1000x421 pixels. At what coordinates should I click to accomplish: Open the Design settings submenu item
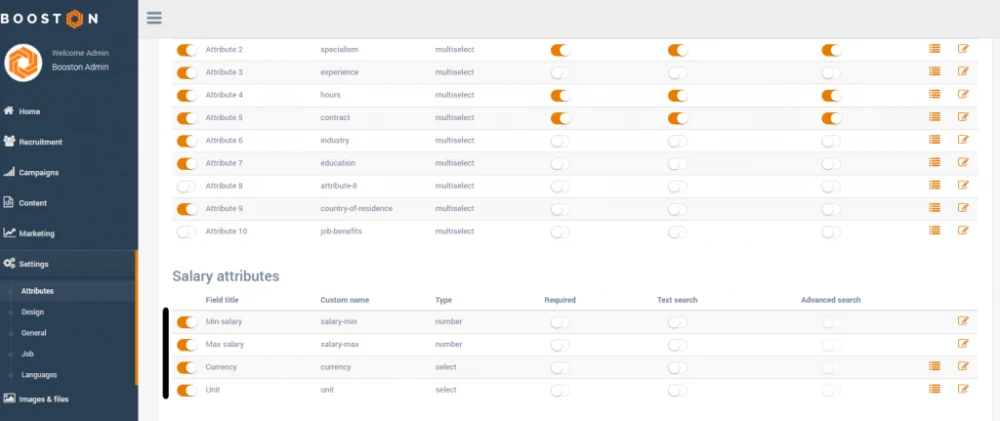click(x=33, y=312)
